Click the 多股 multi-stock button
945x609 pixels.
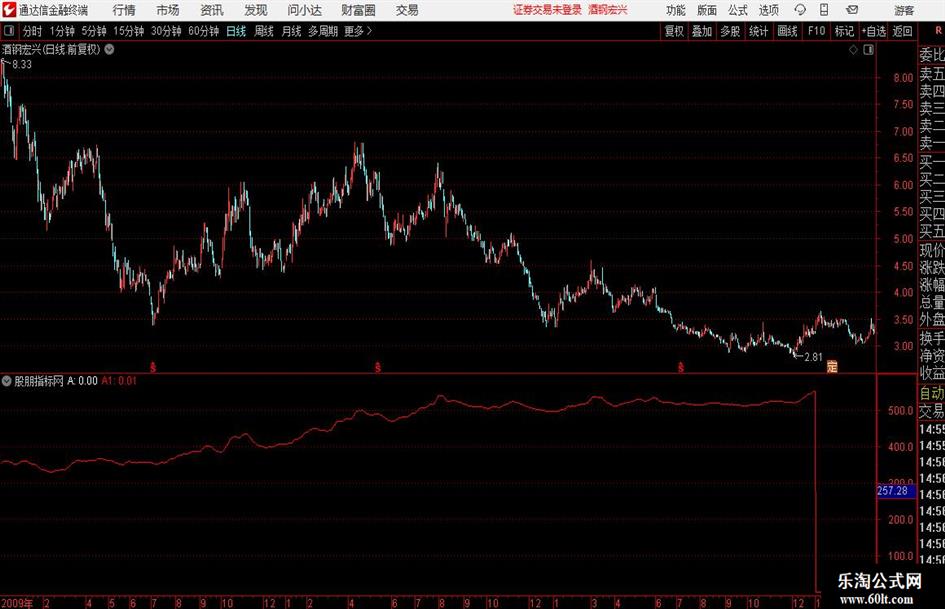coord(730,31)
